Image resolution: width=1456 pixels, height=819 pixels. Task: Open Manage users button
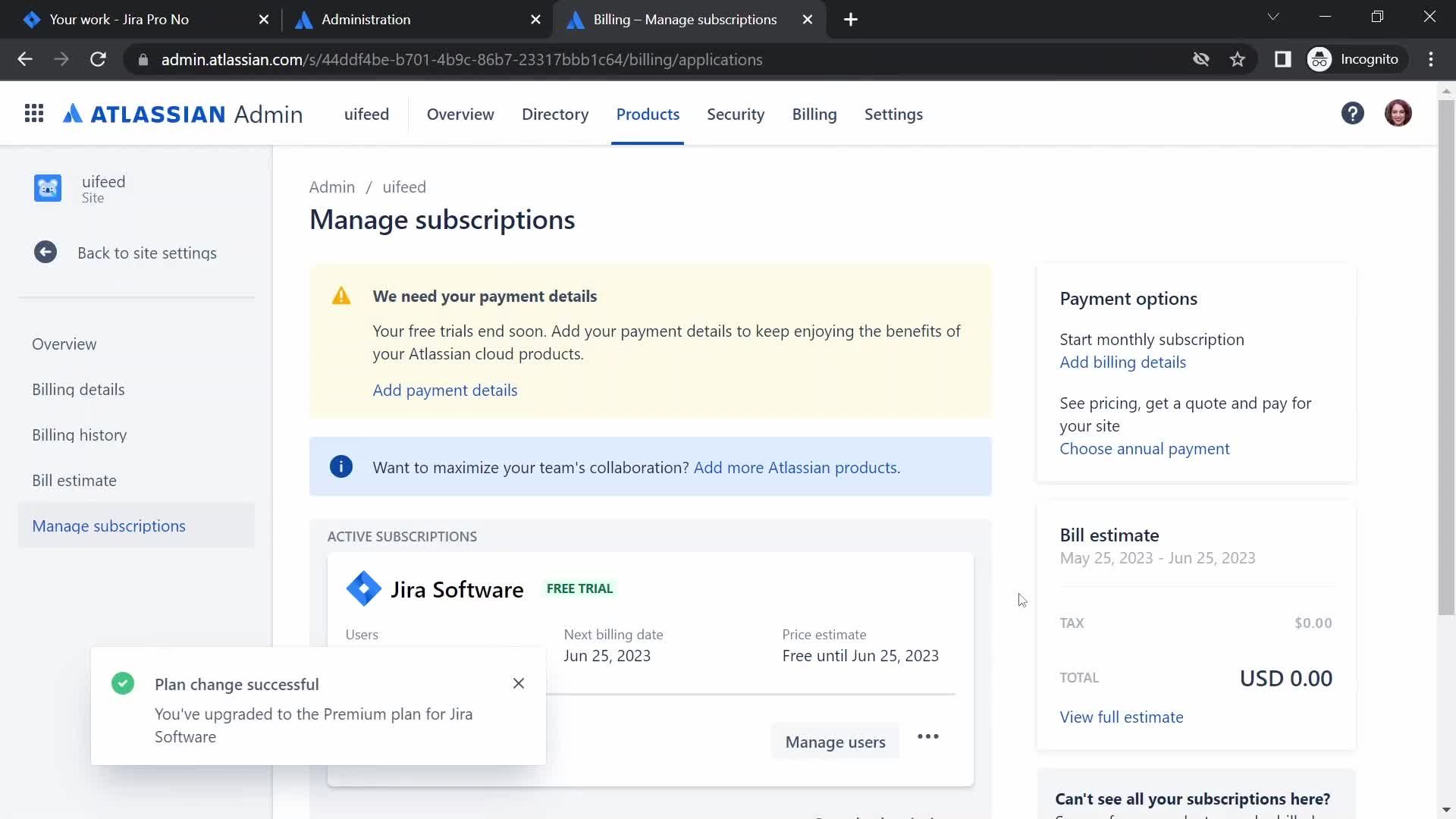click(x=835, y=741)
